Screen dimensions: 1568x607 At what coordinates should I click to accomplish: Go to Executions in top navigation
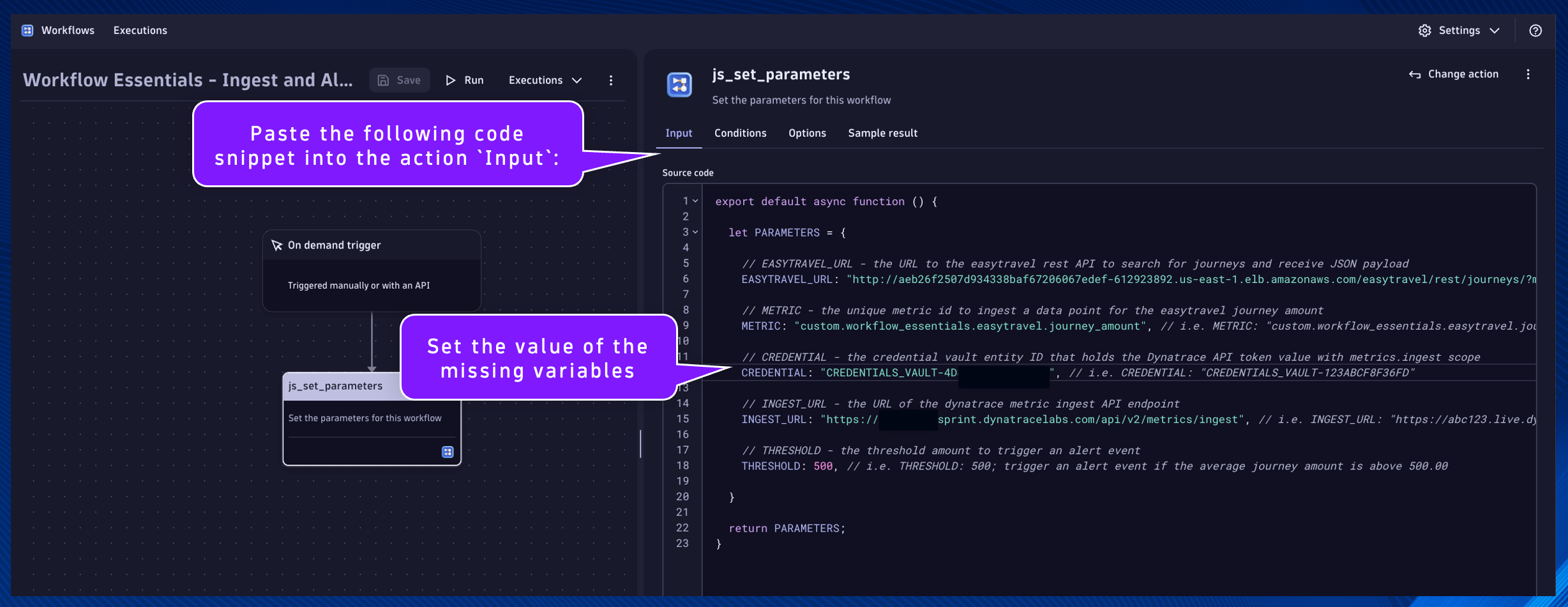pyautogui.click(x=140, y=30)
